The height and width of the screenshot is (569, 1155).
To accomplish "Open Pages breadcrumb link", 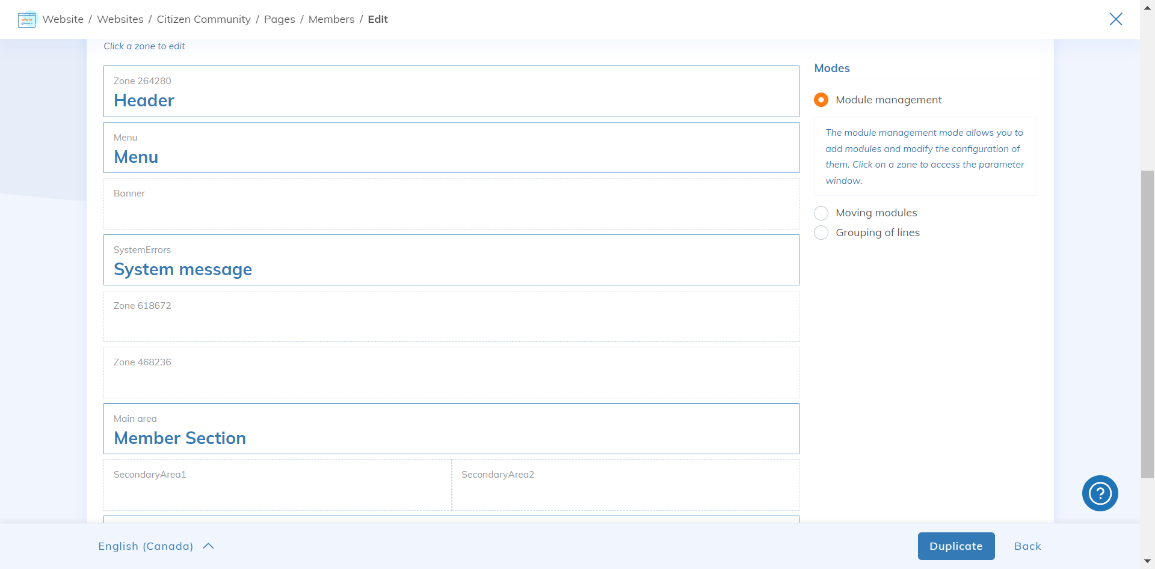I will [x=279, y=20].
